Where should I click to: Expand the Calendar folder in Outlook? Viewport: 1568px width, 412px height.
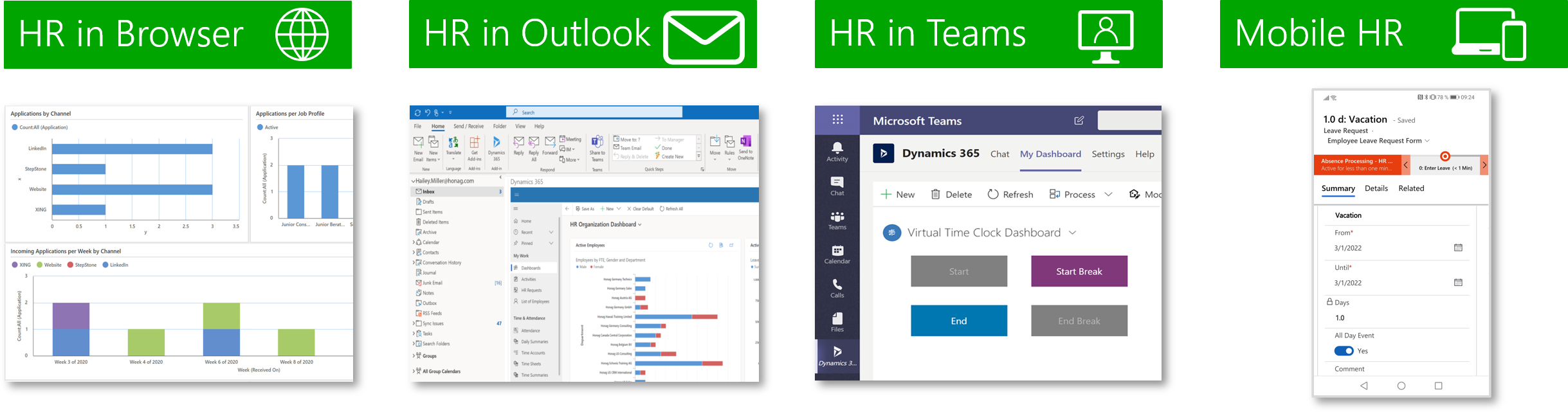(x=414, y=242)
